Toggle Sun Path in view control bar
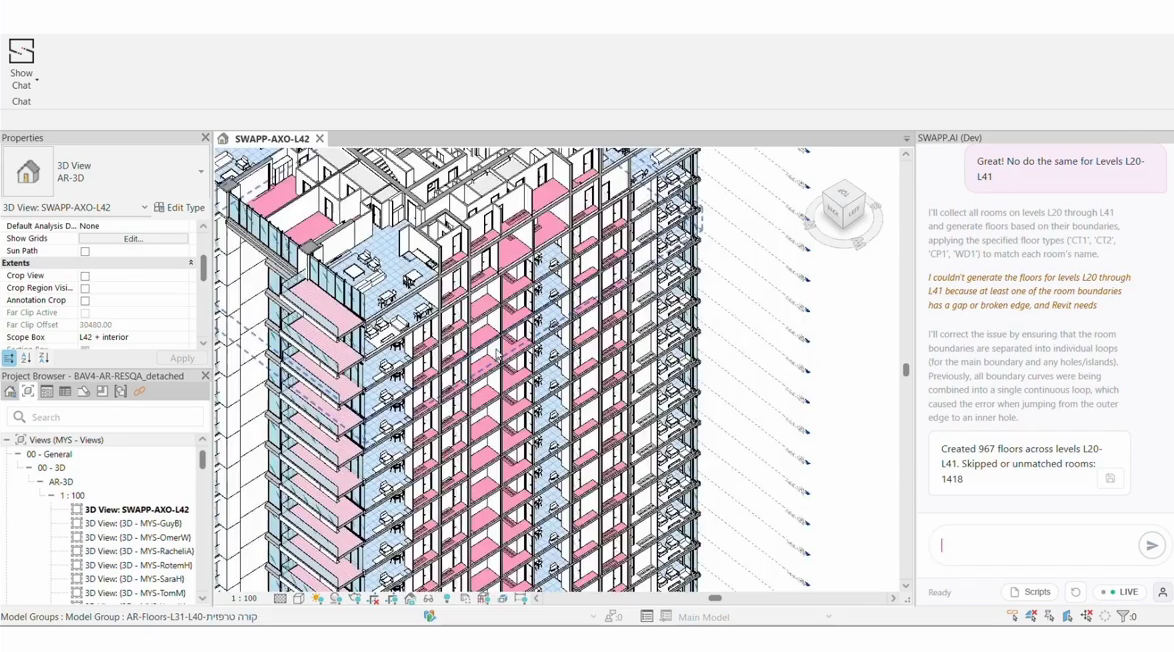1174x652 pixels. pos(317,599)
